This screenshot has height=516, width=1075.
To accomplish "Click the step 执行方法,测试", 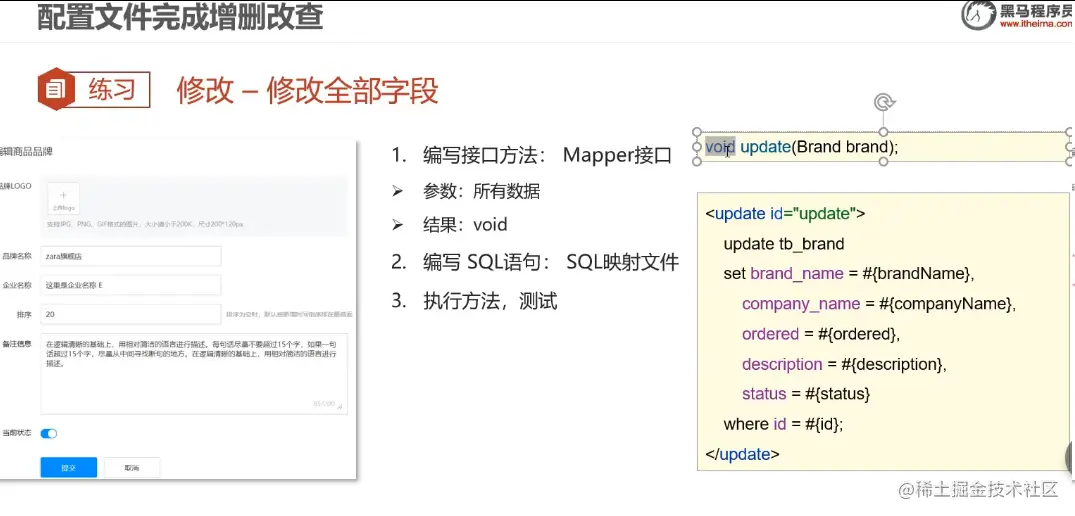I will point(474,301).
